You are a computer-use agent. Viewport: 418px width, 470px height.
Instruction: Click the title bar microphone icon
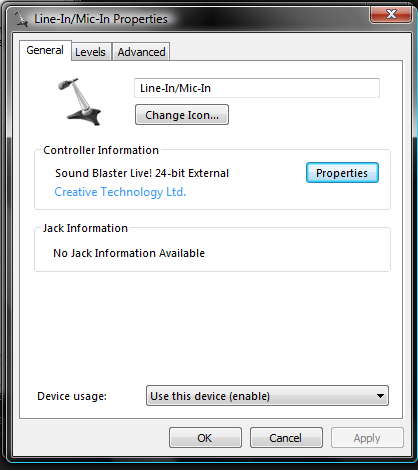(21, 19)
